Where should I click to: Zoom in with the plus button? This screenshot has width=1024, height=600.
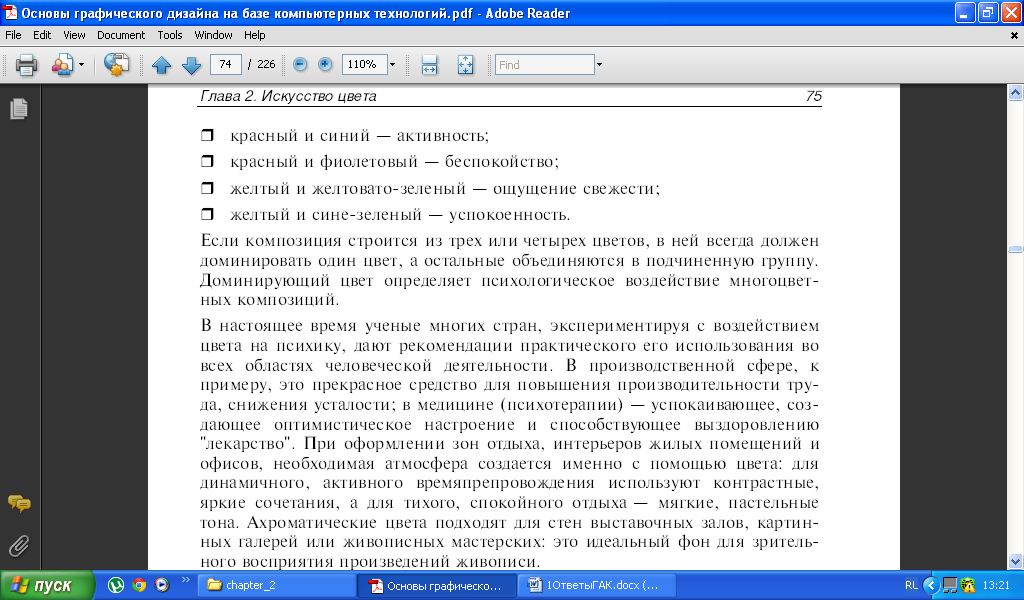click(325, 64)
